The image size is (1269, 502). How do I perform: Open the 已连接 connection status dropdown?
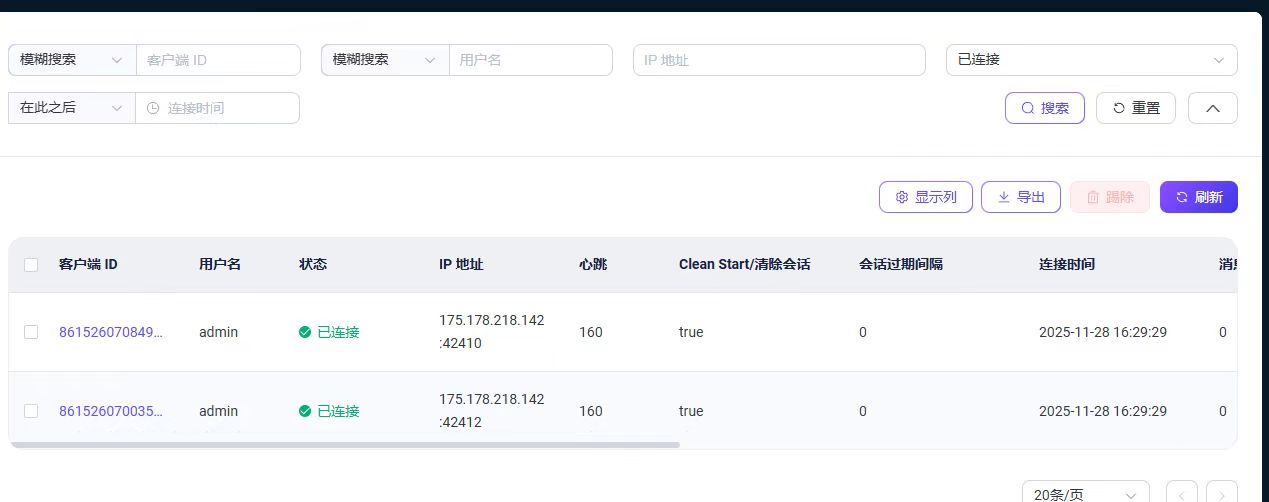tap(1091, 60)
